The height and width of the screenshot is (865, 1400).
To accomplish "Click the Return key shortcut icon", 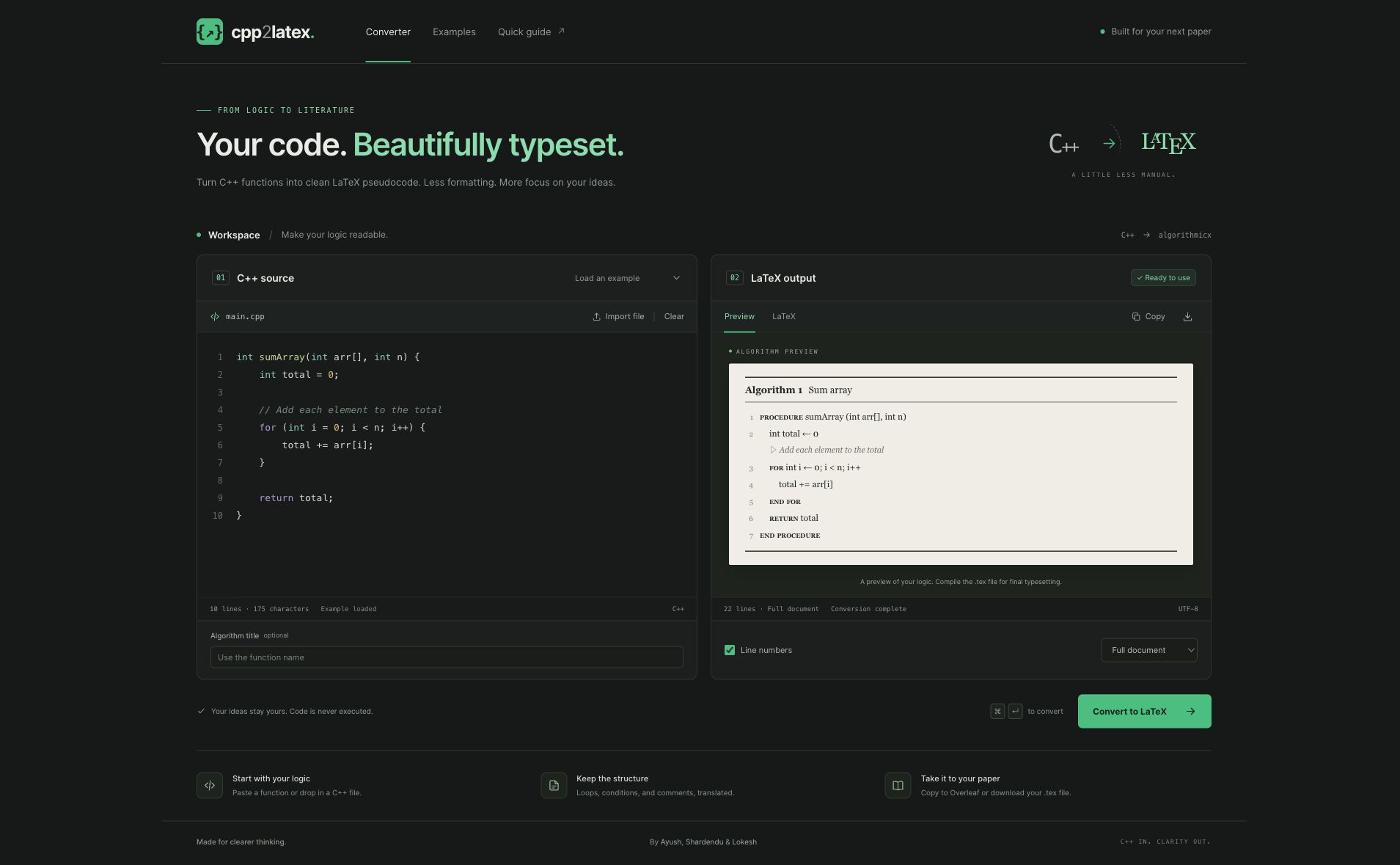I will [1015, 711].
